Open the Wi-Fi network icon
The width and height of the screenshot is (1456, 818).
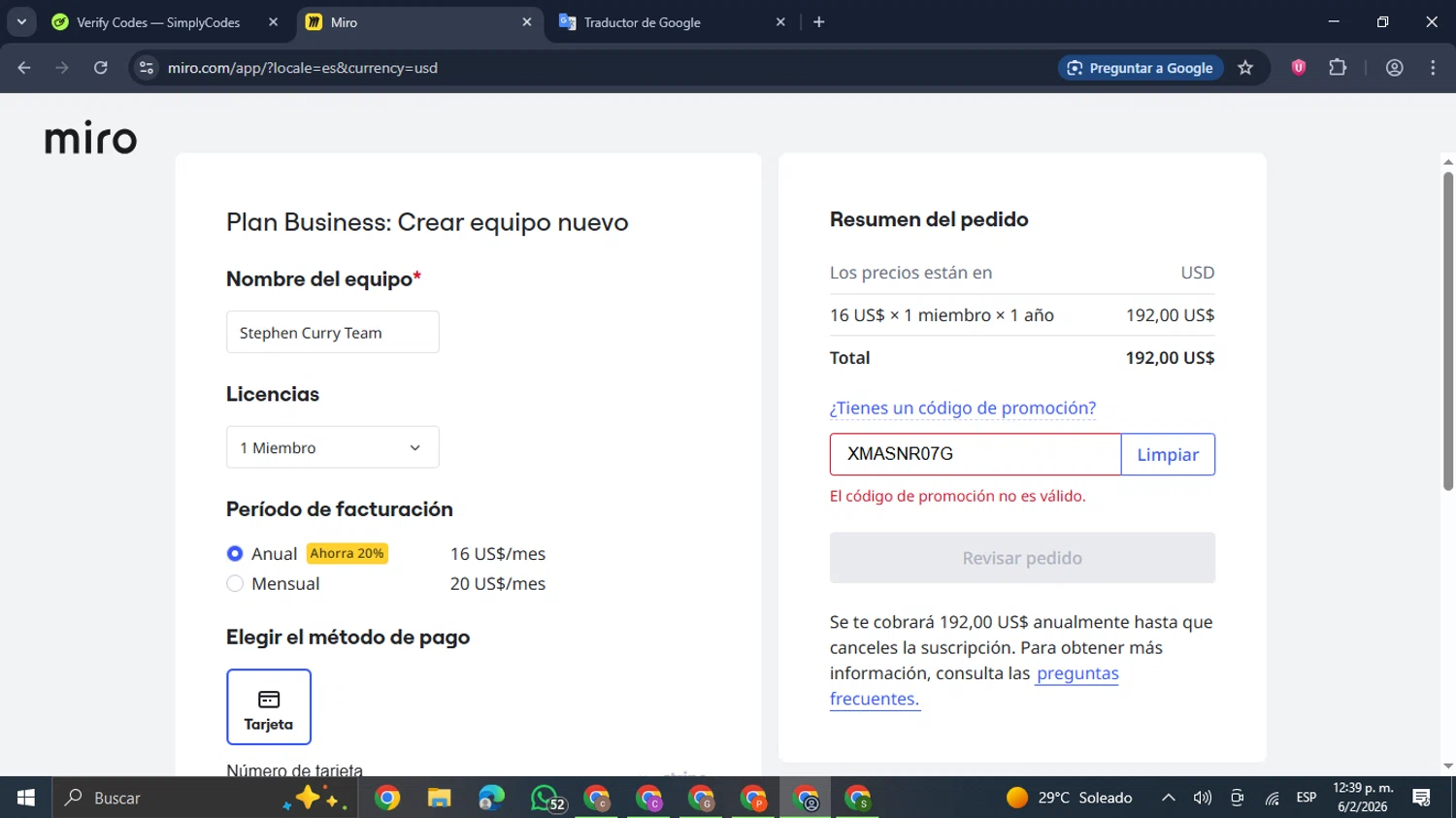click(x=1272, y=798)
